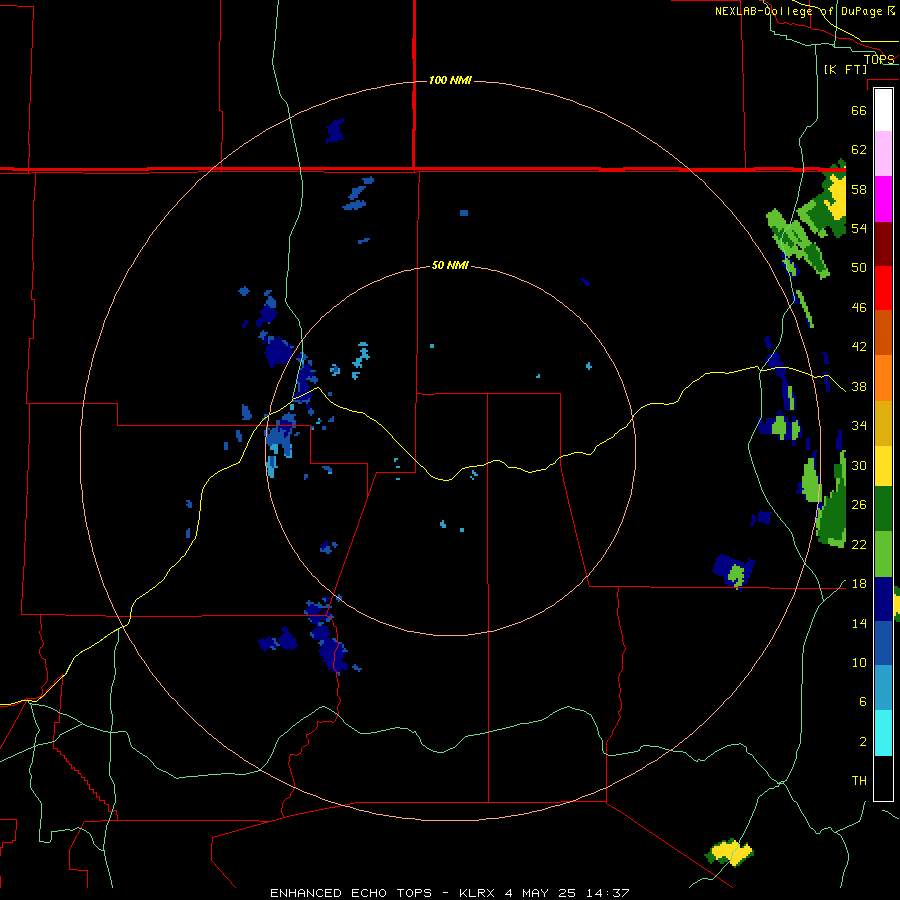Screen dimensions: 900x900
Task: Click legend value "26"
Action: click(859, 505)
